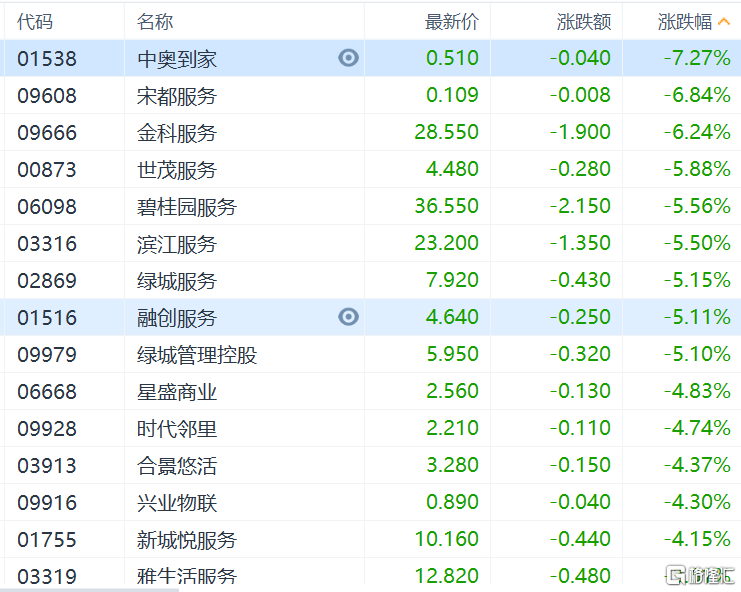Viewport: 741px width, 592px height.
Task: Click the 名称 column header
Action: coord(154,22)
